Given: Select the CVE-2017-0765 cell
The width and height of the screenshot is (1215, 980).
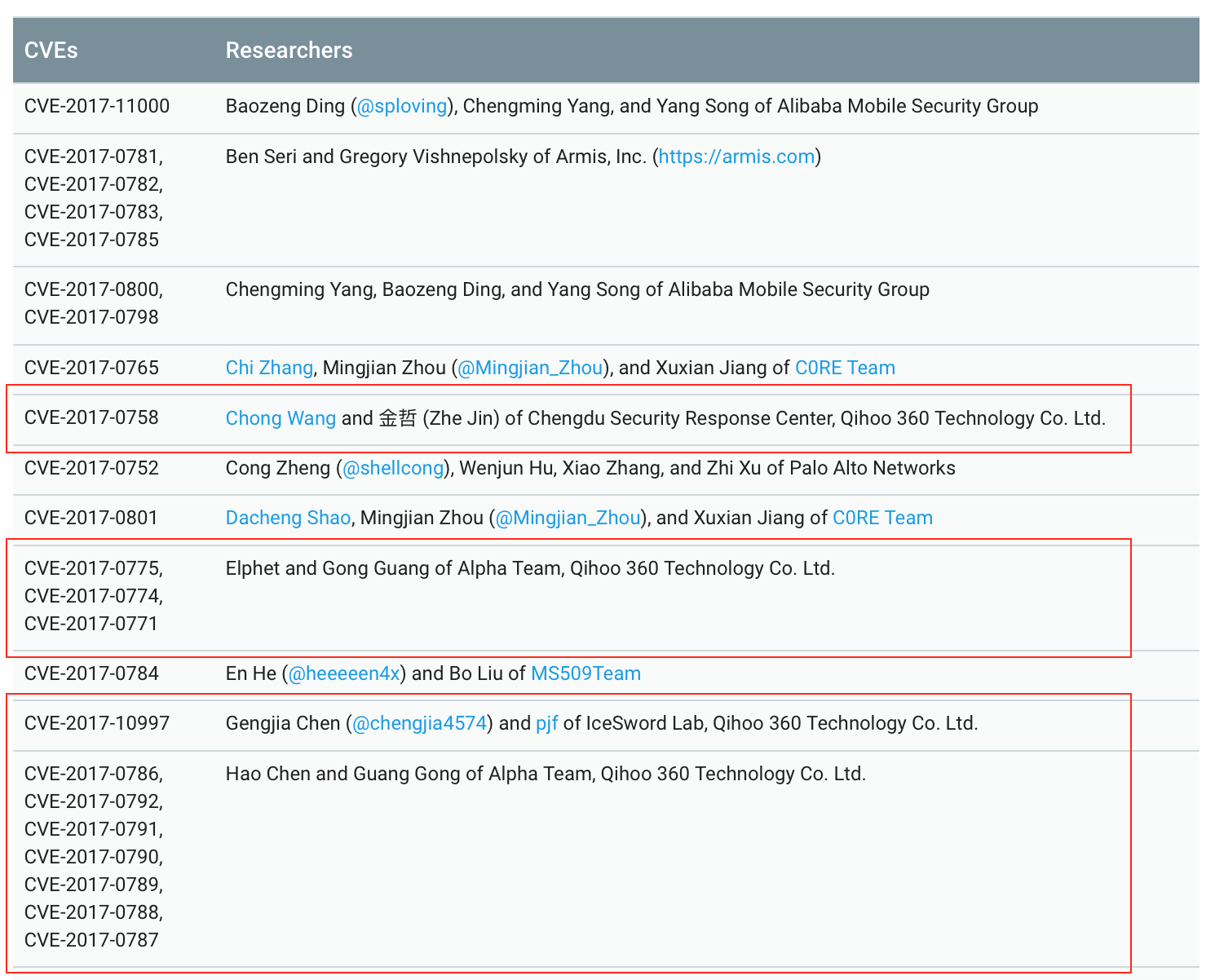Looking at the screenshot, I should pos(92,368).
